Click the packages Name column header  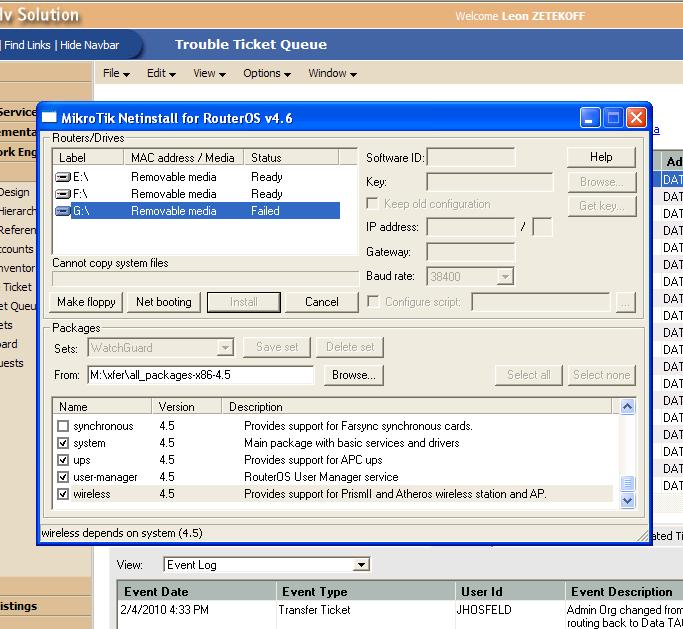click(102, 407)
